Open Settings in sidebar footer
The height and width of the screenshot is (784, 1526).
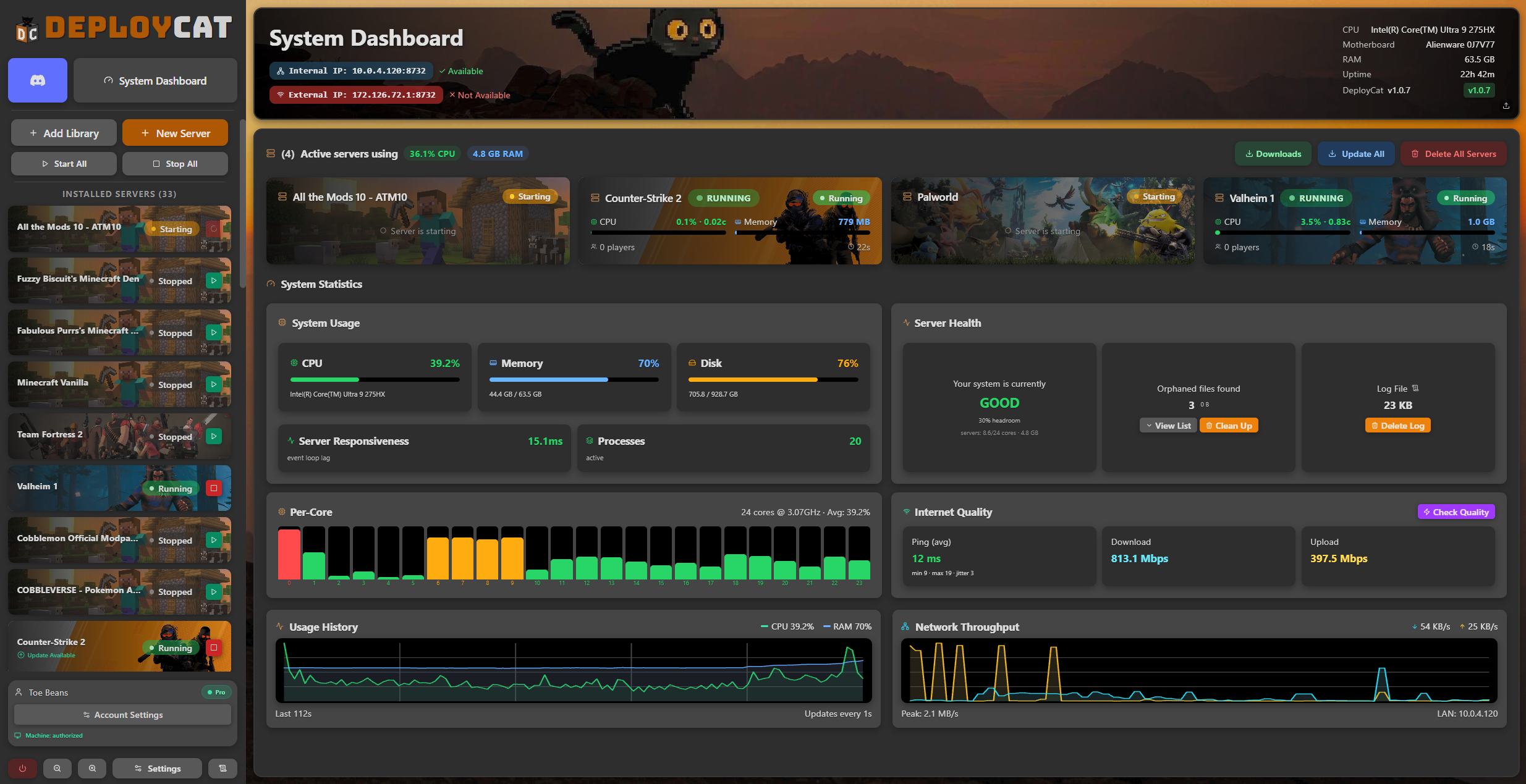click(x=157, y=768)
